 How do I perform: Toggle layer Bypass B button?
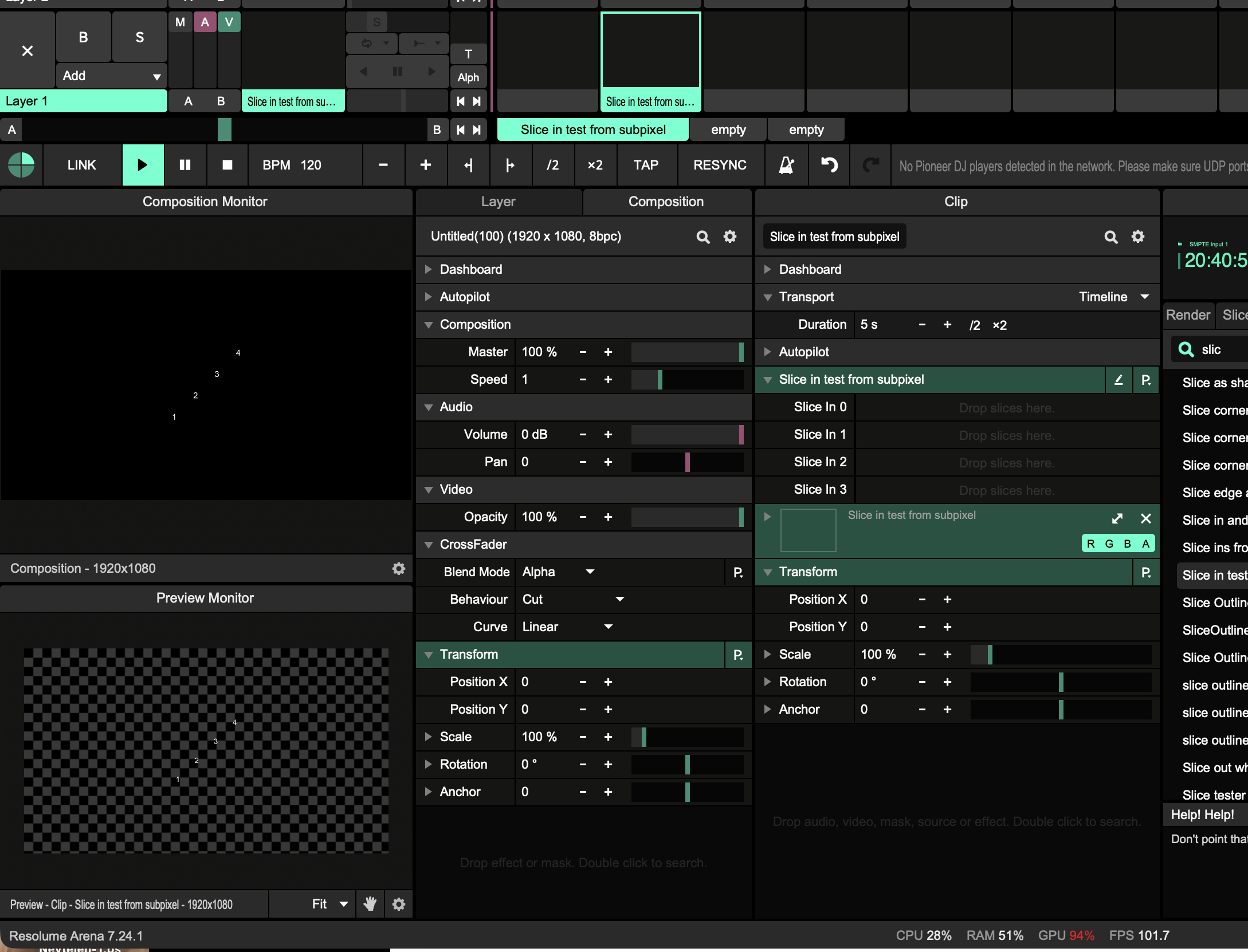[x=83, y=38]
